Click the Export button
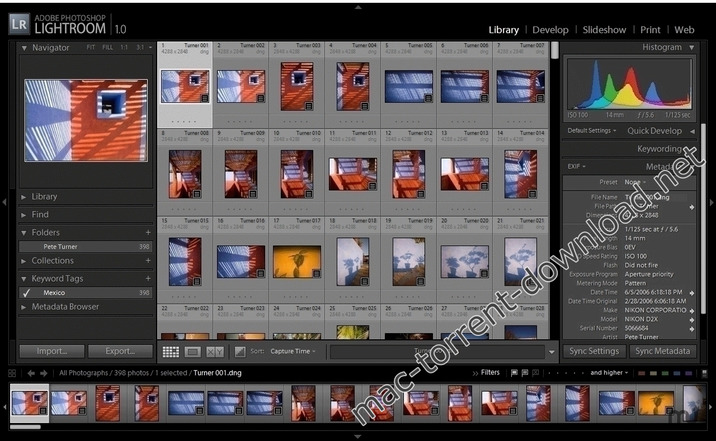This screenshot has width=716, height=441. click(120, 351)
